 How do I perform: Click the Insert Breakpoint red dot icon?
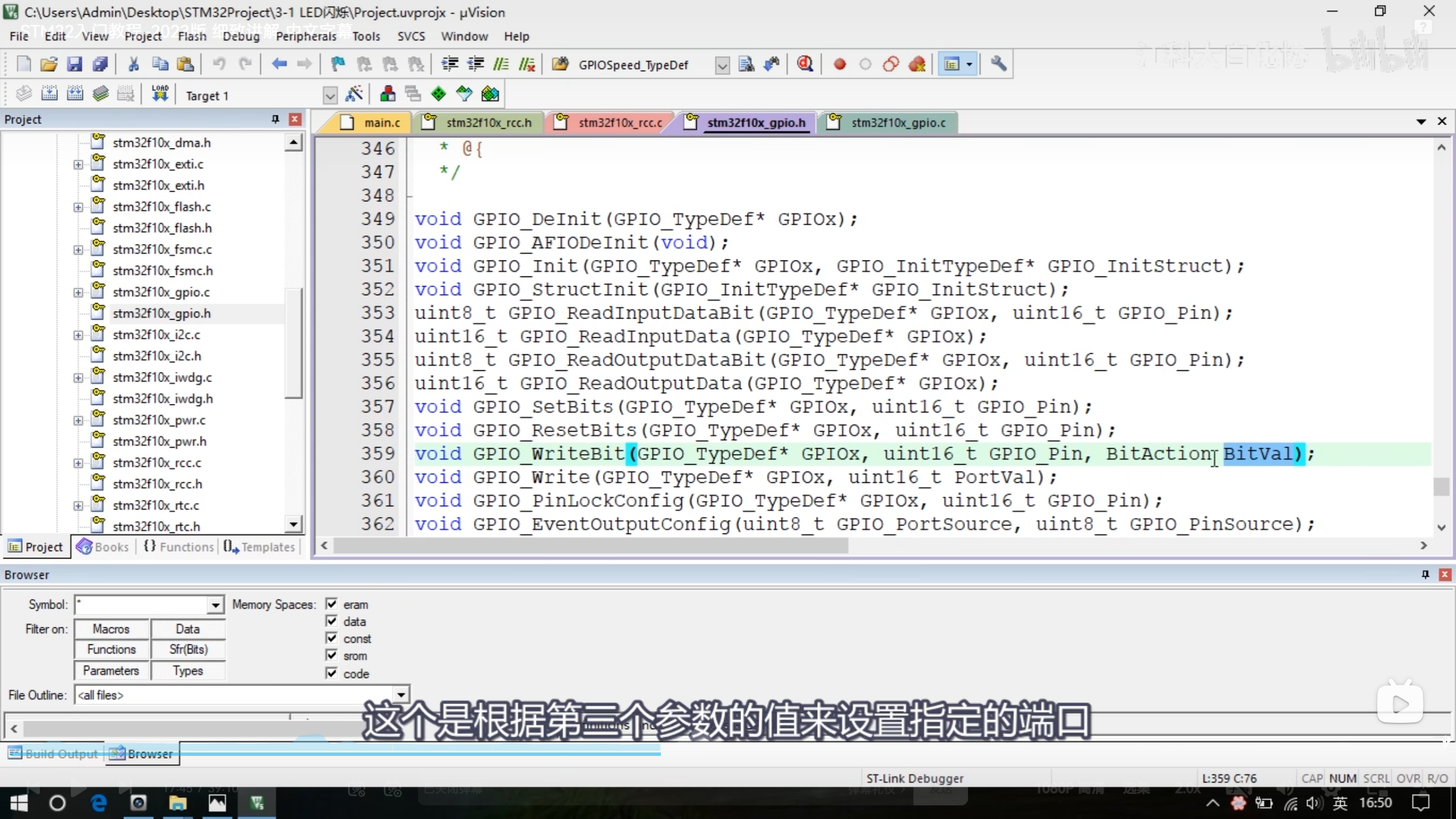click(839, 64)
